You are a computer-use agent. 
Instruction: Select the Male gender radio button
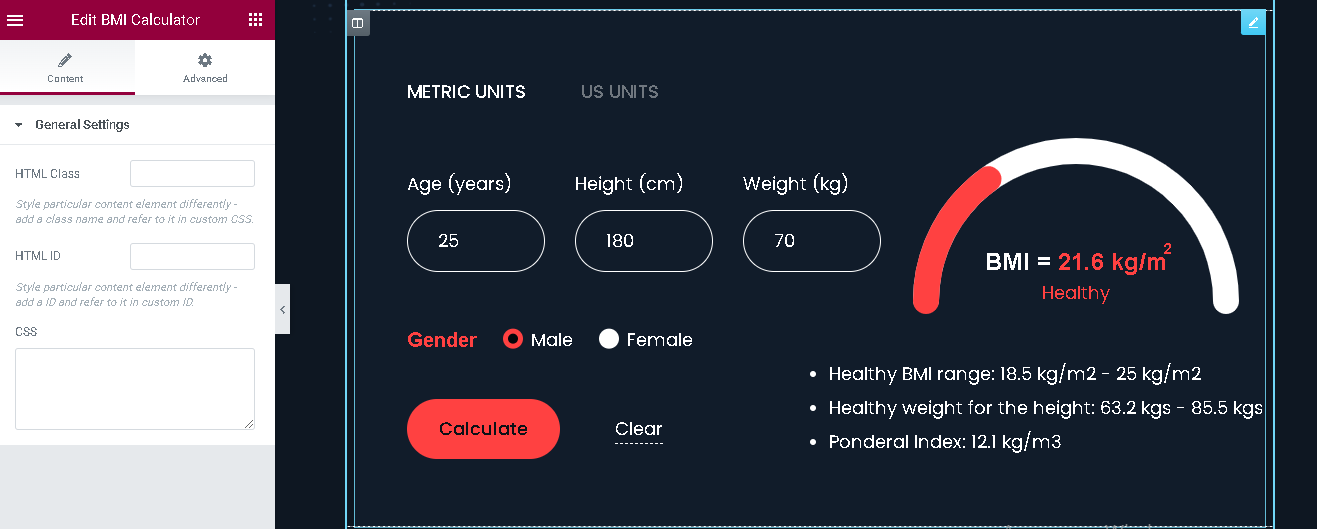click(x=513, y=339)
